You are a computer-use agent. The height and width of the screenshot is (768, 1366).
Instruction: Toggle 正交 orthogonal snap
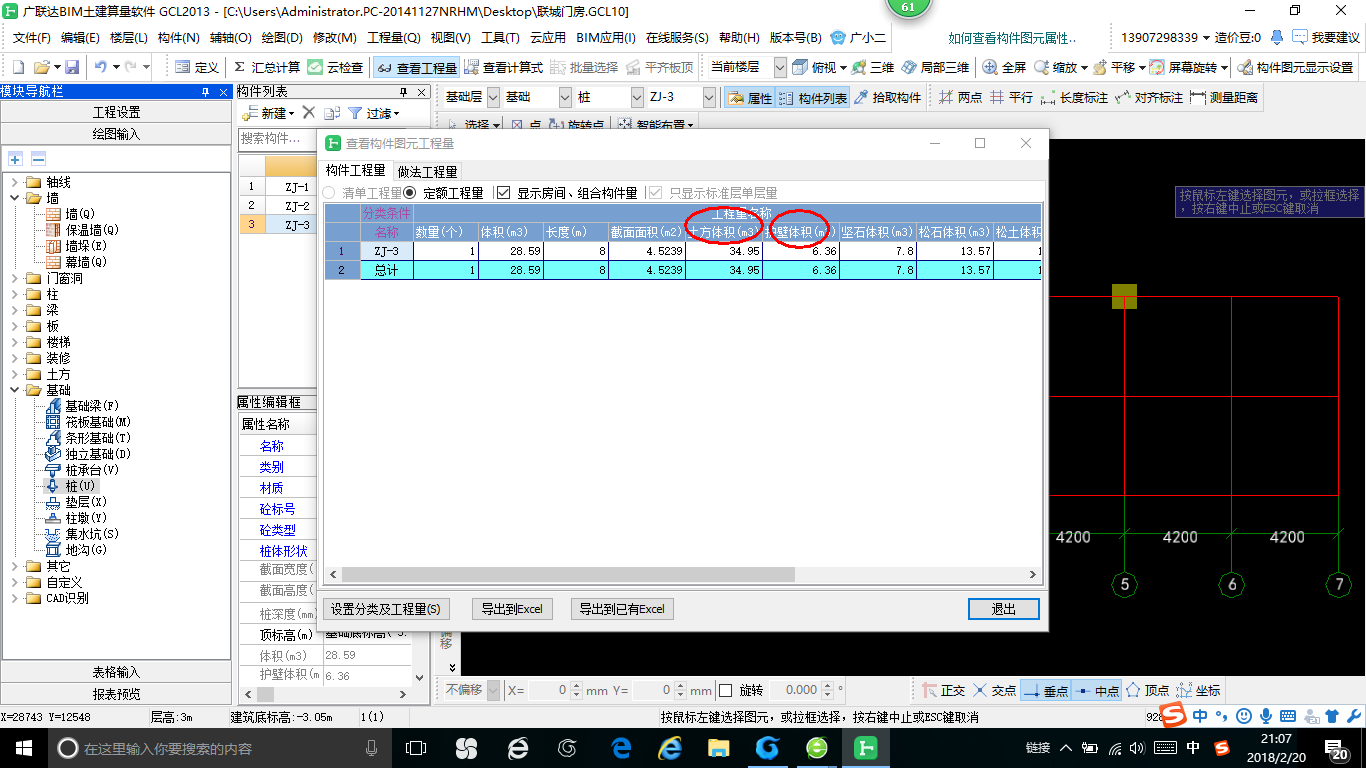tap(943, 690)
